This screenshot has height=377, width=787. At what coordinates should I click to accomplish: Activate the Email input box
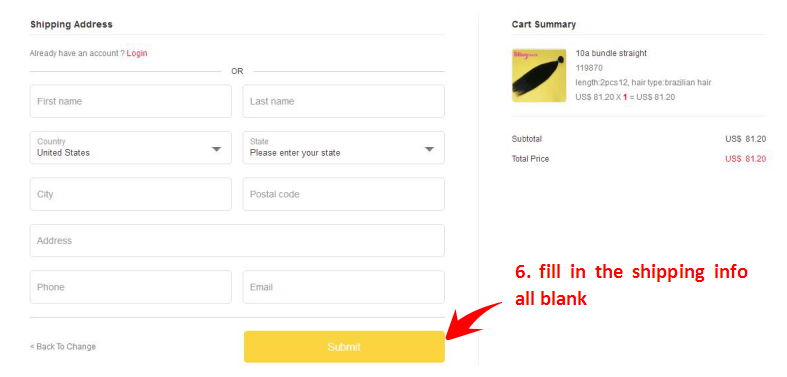(343, 287)
